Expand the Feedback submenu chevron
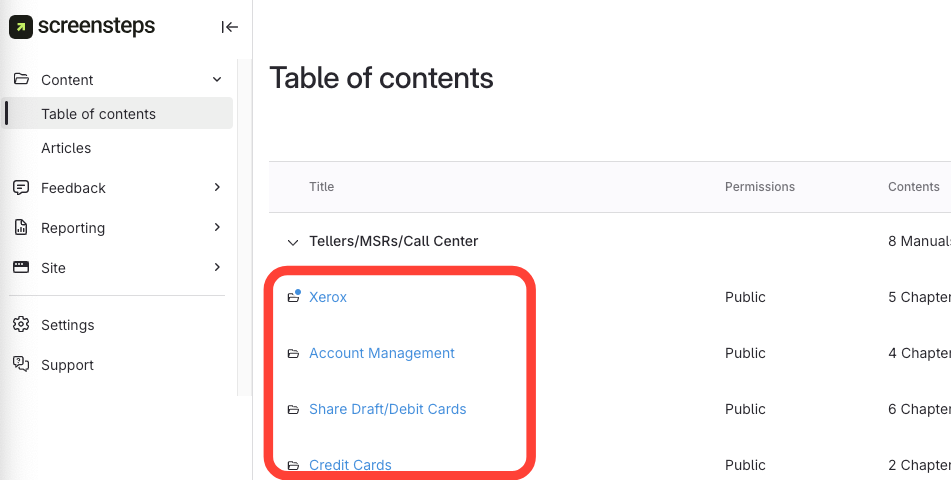The height and width of the screenshot is (480, 951). 217,187
